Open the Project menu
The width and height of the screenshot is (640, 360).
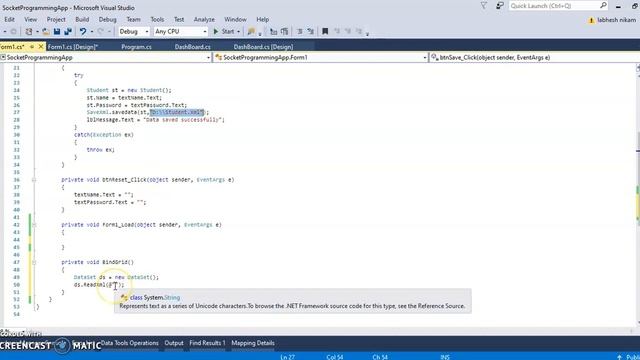pos(56,19)
